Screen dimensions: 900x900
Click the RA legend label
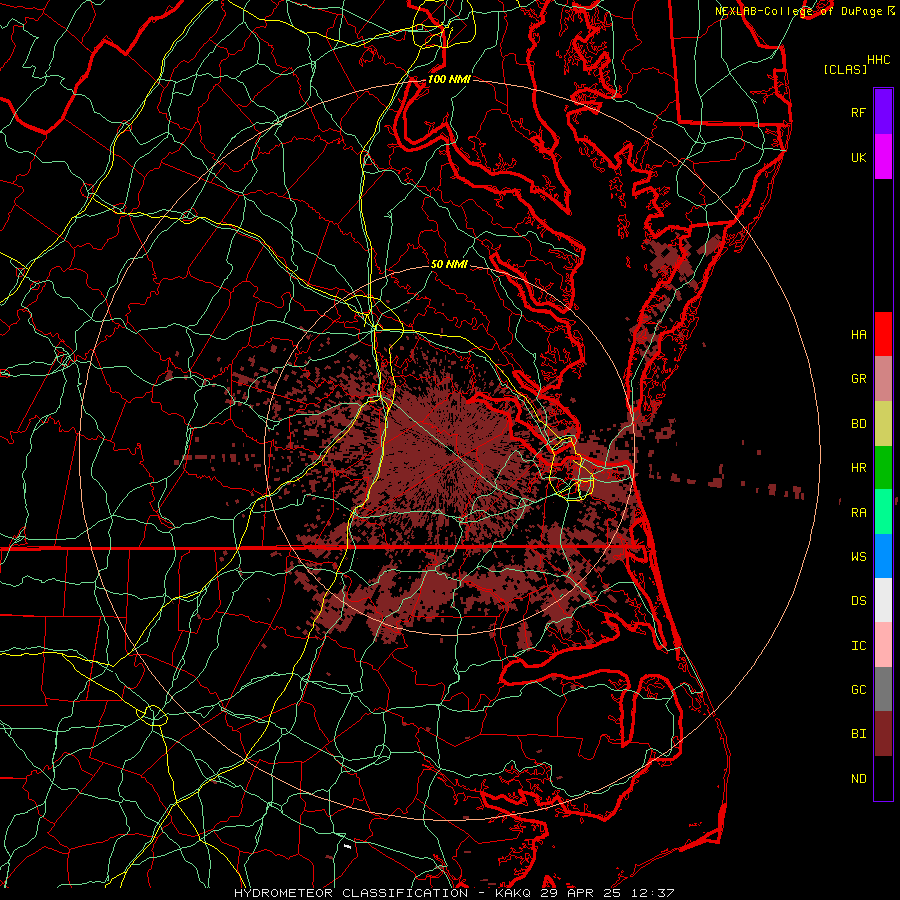[x=858, y=512]
